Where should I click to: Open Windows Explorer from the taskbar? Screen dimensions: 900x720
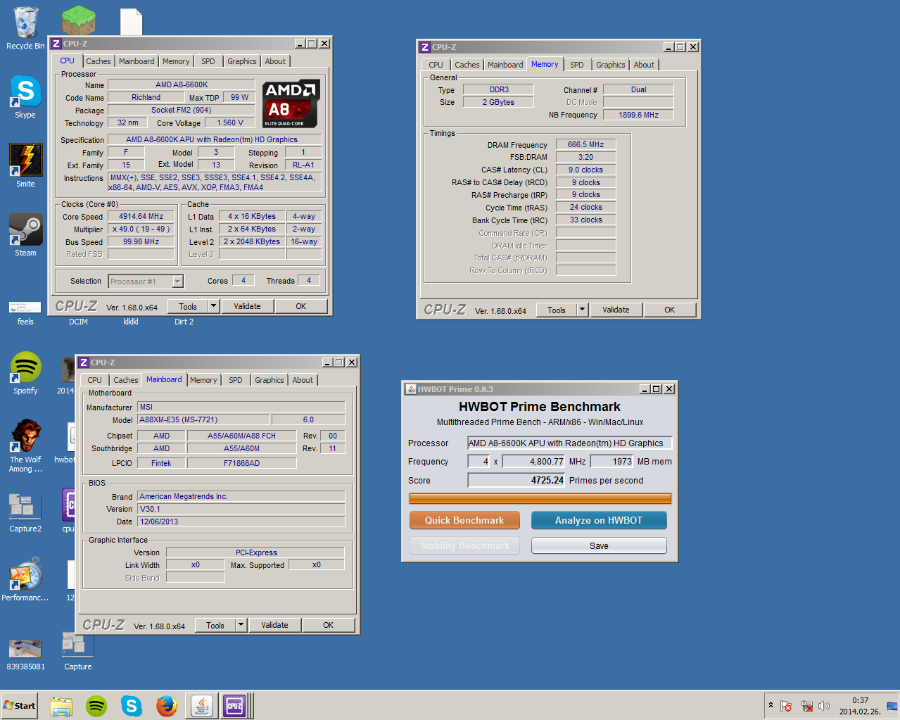coord(61,706)
